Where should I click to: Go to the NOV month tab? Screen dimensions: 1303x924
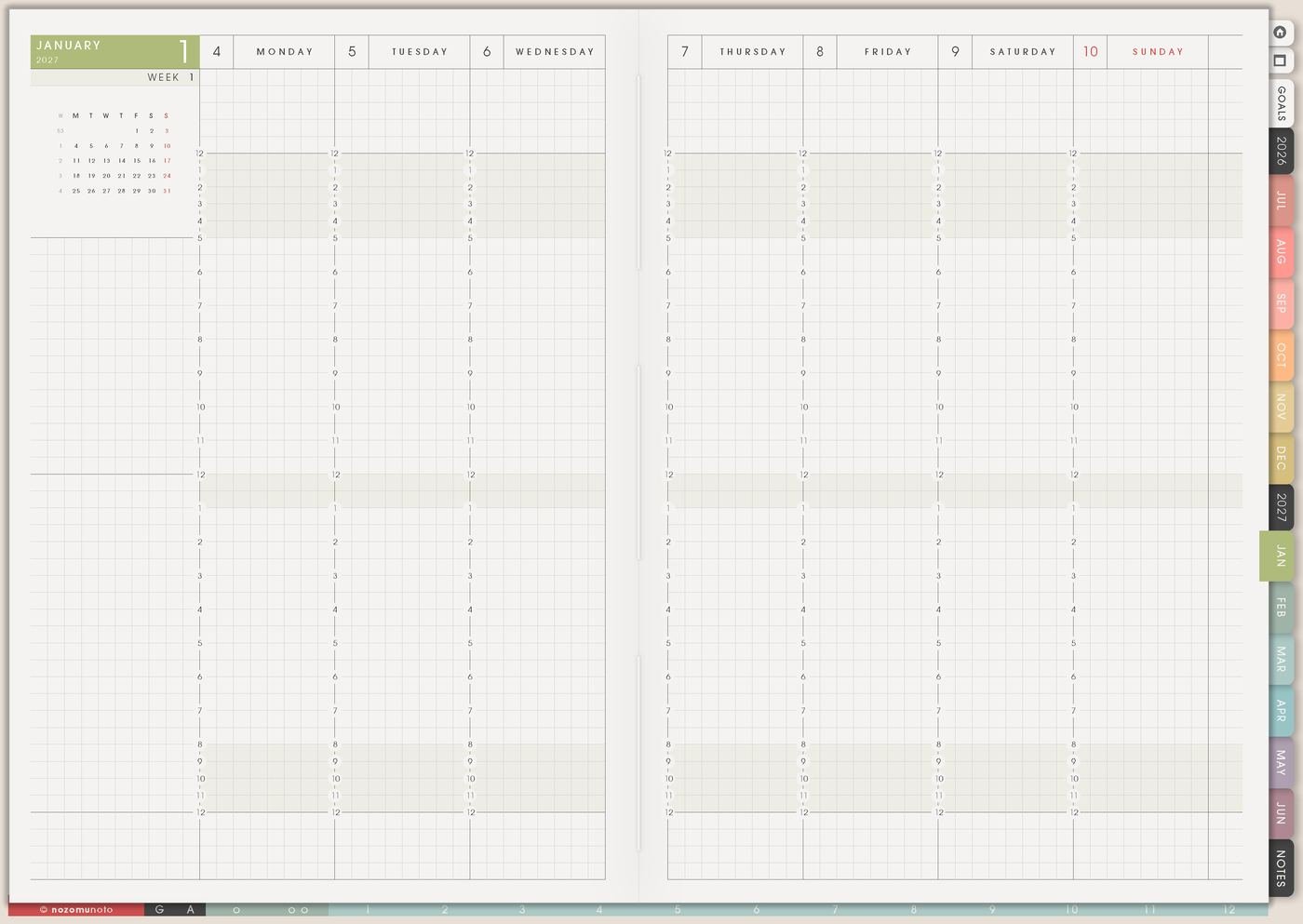(x=1281, y=406)
